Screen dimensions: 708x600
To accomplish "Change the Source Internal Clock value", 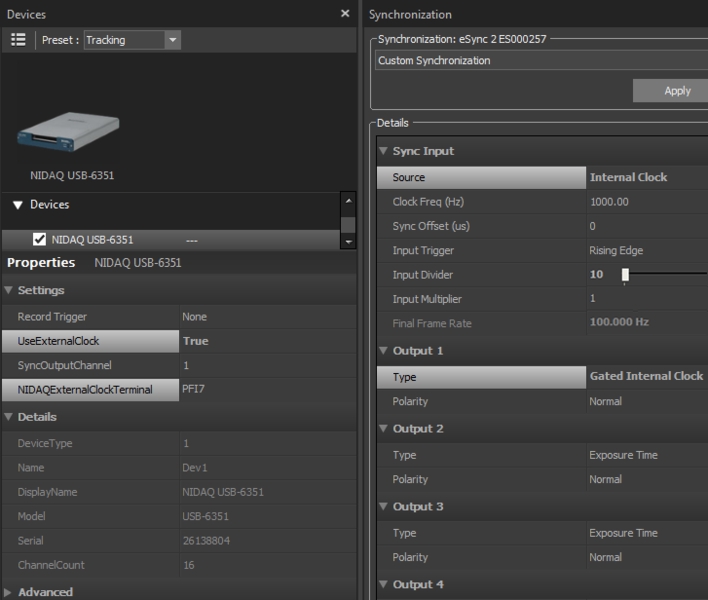I will pos(646,178).
